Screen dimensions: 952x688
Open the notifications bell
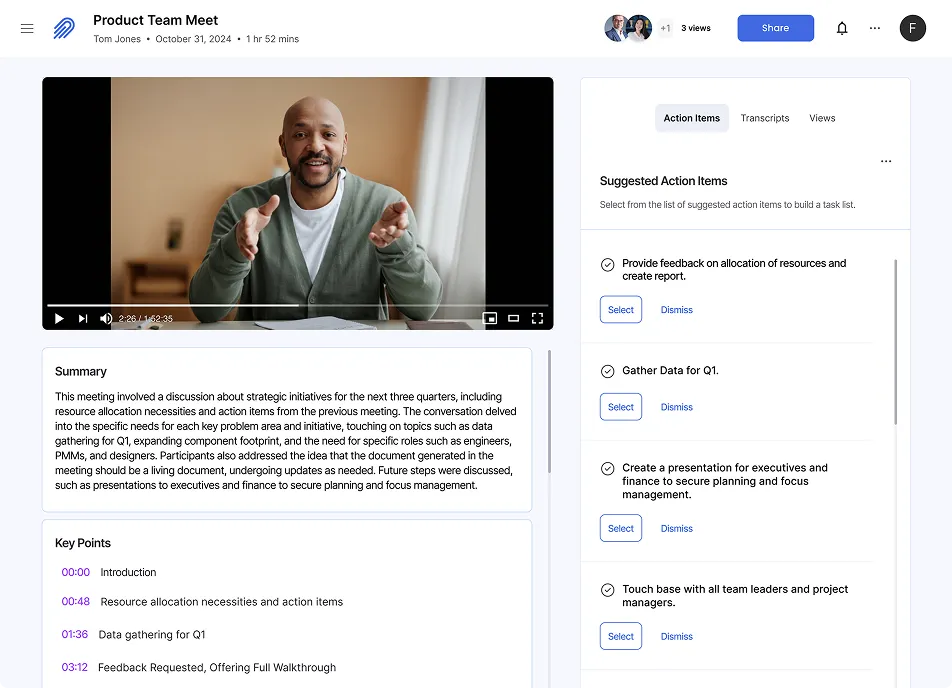click(842, 28)
